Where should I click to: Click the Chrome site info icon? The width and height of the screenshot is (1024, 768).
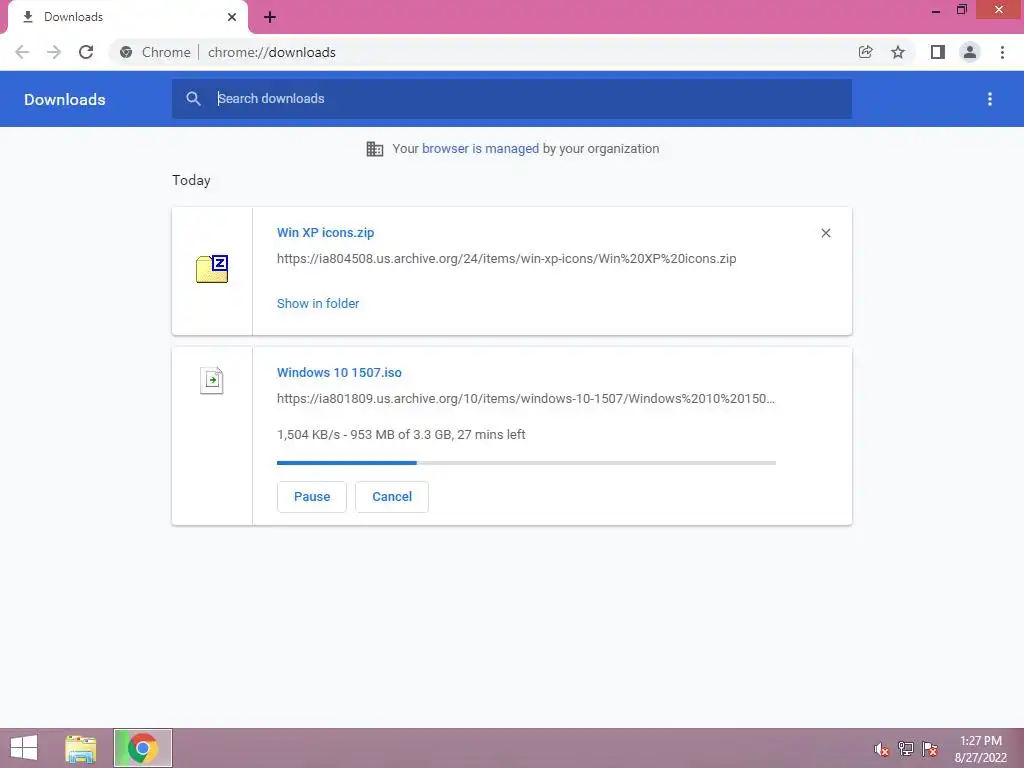126,52
